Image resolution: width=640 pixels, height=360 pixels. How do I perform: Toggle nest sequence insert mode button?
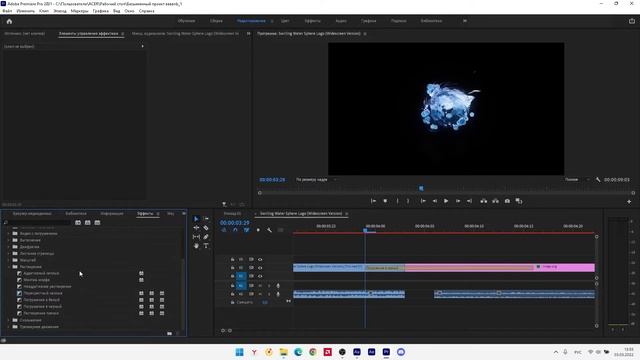coord(224,230)
